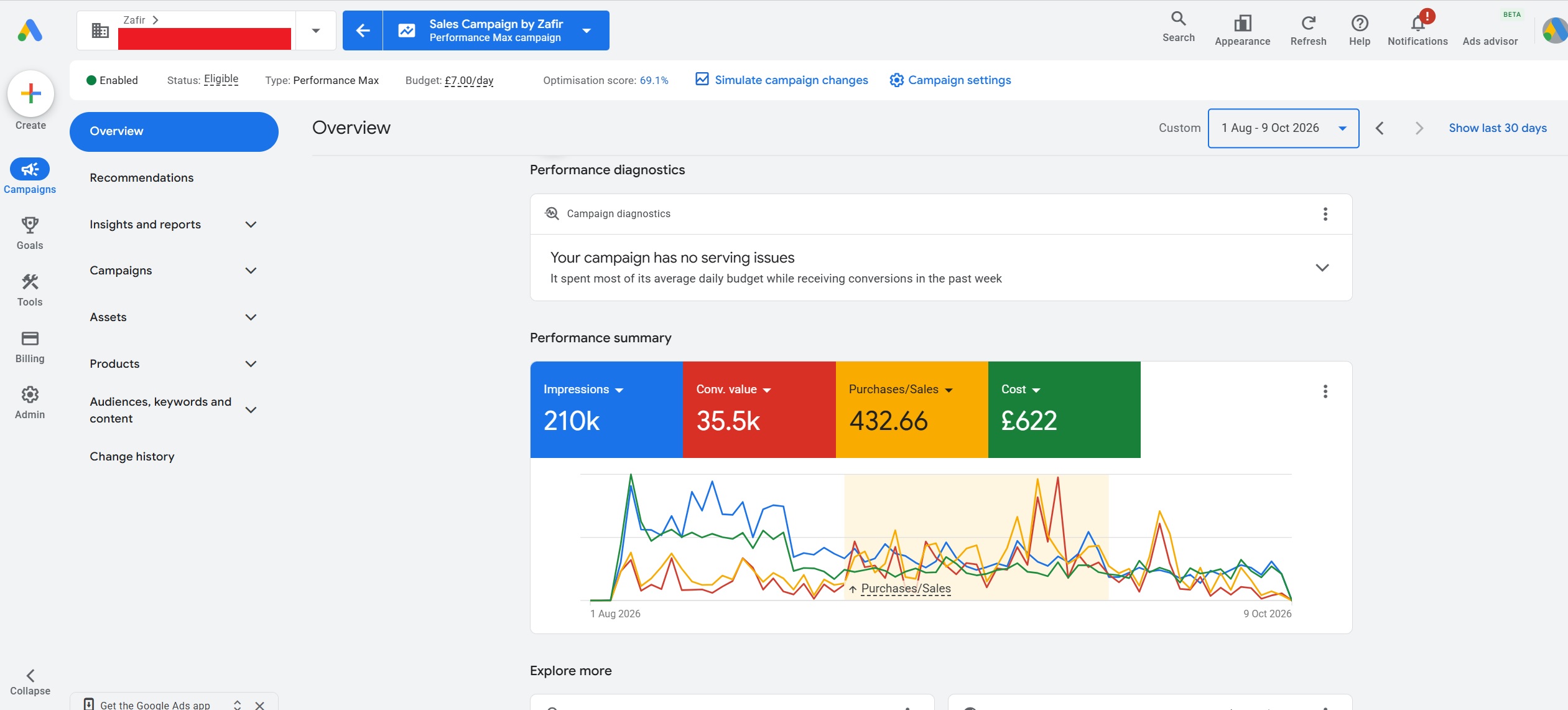Open Performance summary three-dot menu
Viewport: 1568px width, 710px height.
tap(1325, 391)
